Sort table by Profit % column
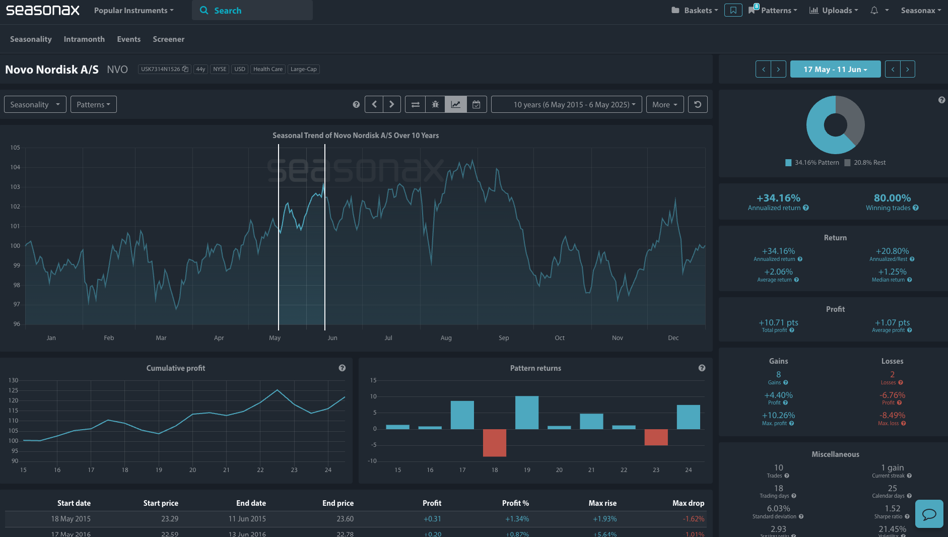This screenshot has height=537, width=948. 515,503
